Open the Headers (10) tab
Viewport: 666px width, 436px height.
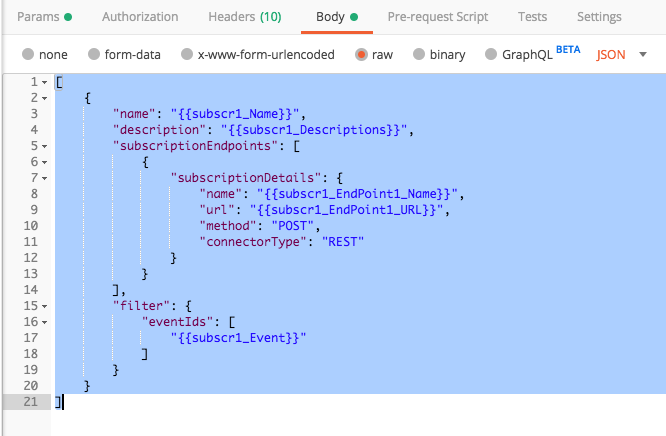(244, 17)
